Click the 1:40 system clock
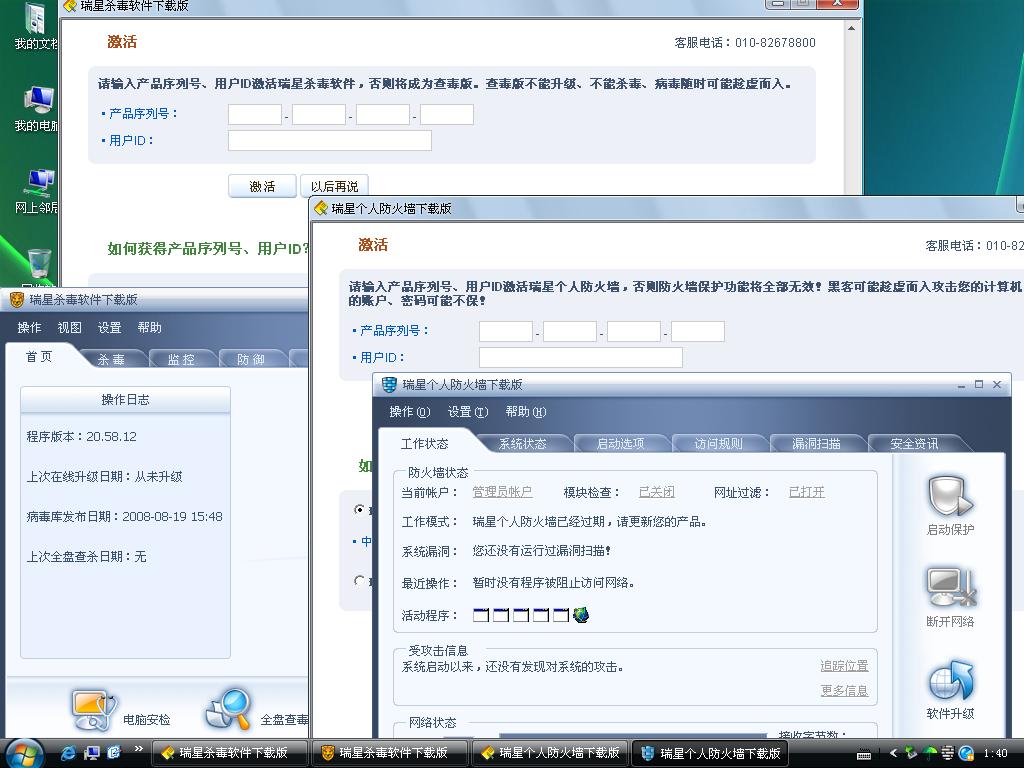This screenshot has width=1024, height=768. pyautogui.click(x=995, y=754)
